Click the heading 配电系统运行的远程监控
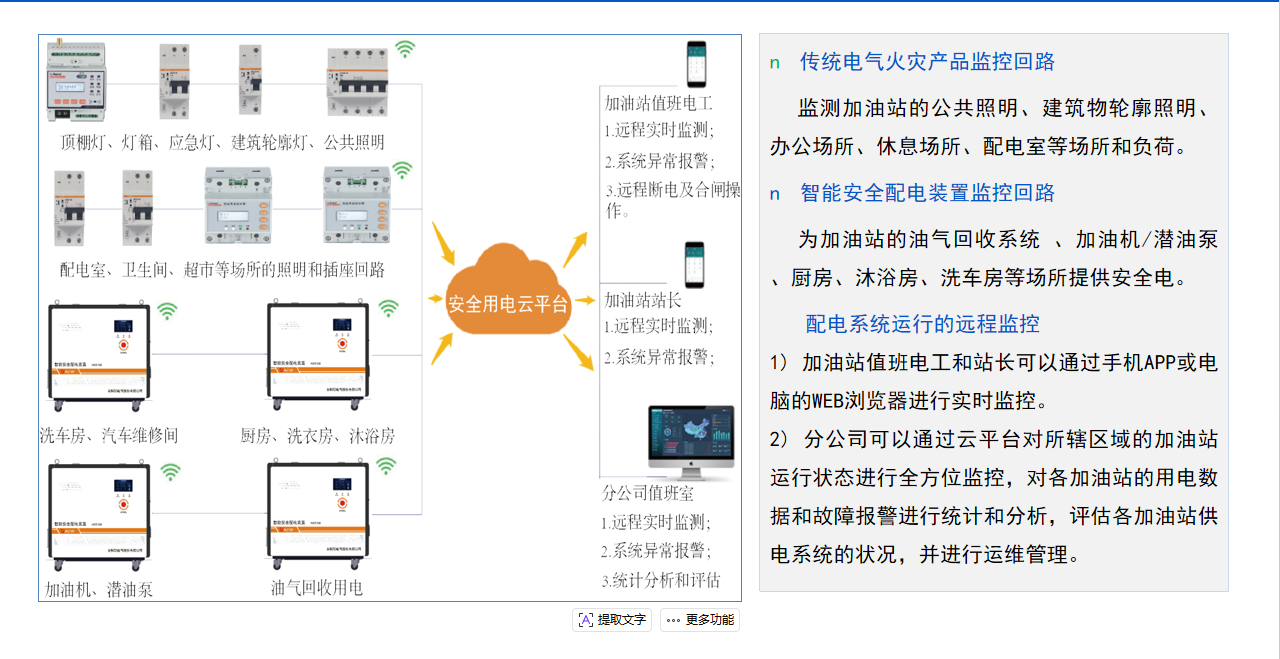The width and height of the screenshot is (1280, 659). (x=923, y=324)
